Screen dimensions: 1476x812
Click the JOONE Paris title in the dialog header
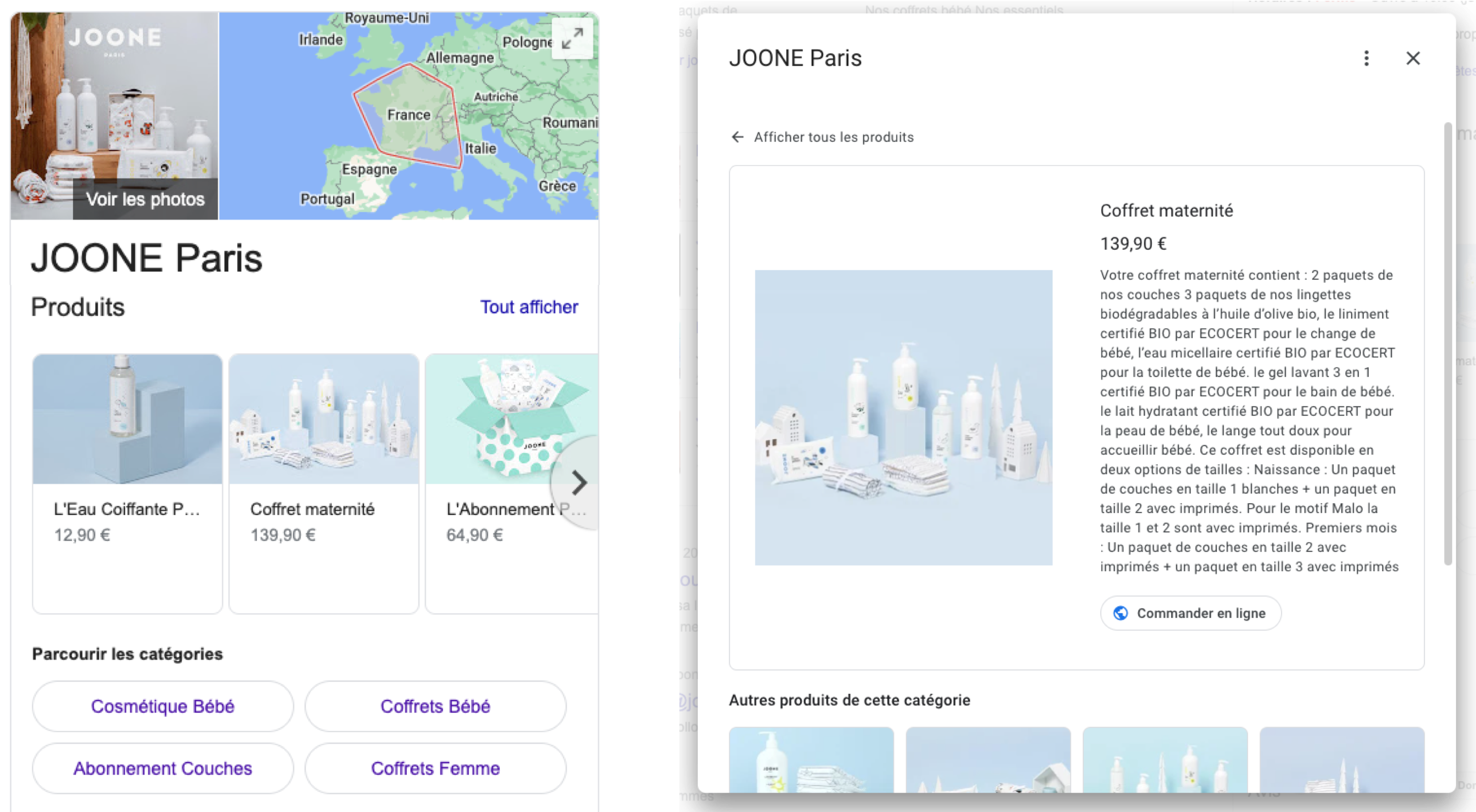pyautogui.click(x=795, y=59)
